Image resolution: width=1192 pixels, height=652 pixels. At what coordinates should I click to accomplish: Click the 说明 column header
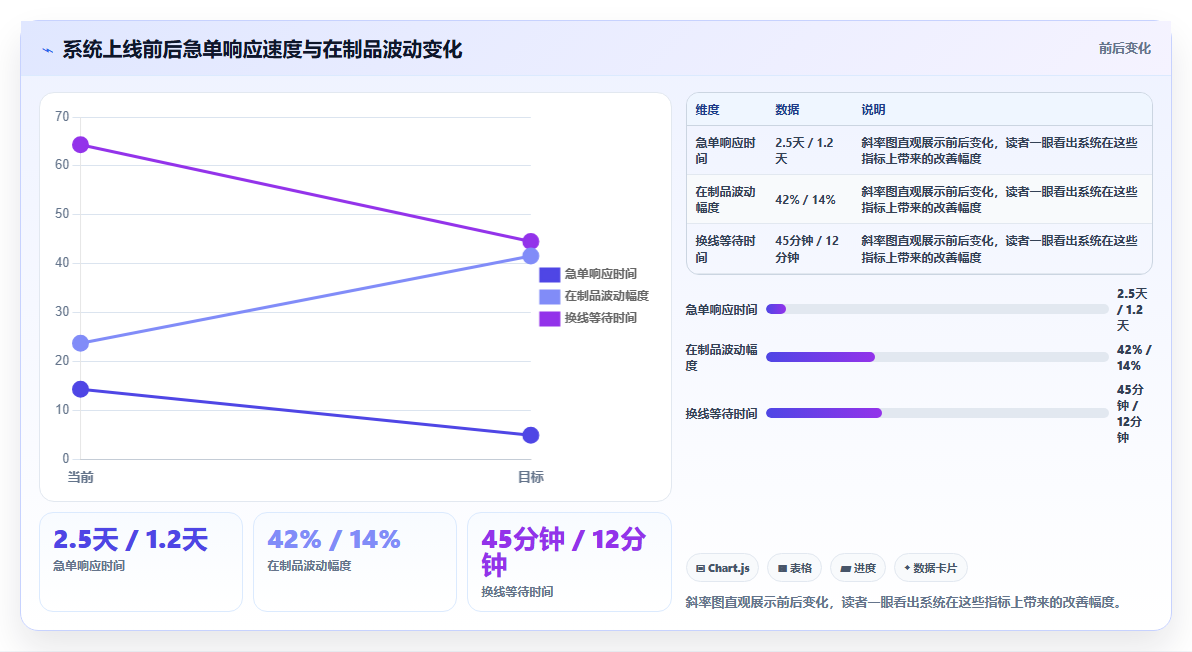point(873,109)
